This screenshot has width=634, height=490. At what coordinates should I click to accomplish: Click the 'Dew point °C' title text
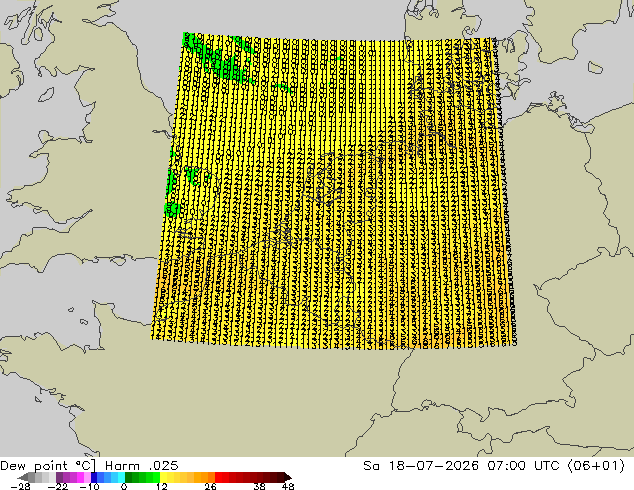click(48, 466)
